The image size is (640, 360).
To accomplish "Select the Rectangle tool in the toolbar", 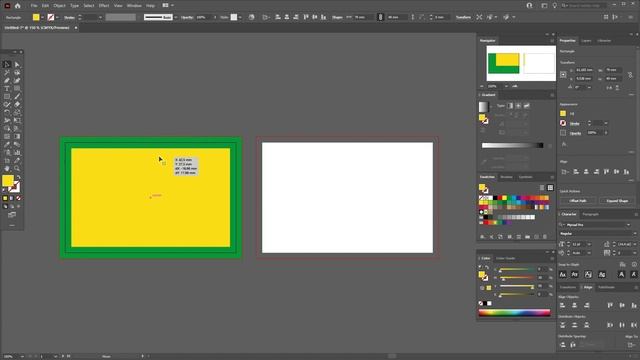I will click(7, 97).
